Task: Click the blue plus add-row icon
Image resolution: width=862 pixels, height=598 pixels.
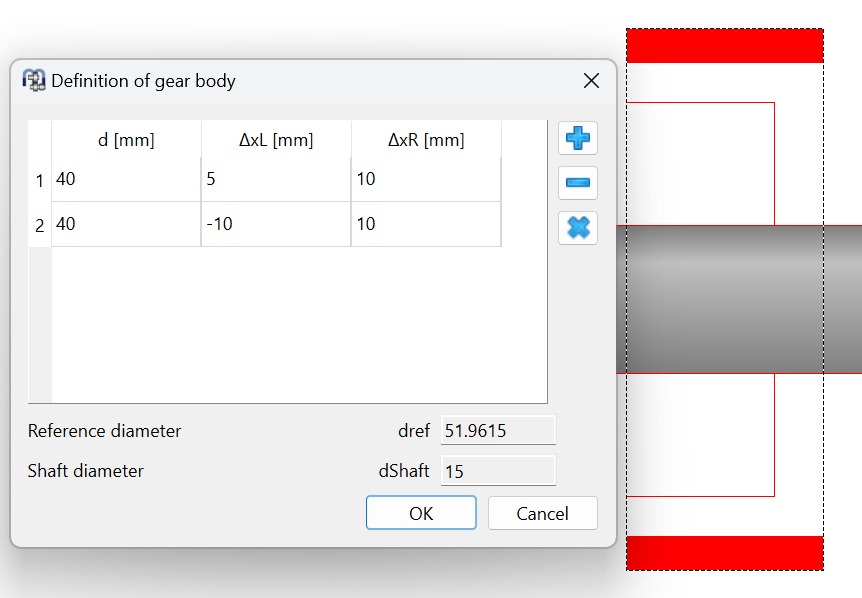Action: pos(577,138)
